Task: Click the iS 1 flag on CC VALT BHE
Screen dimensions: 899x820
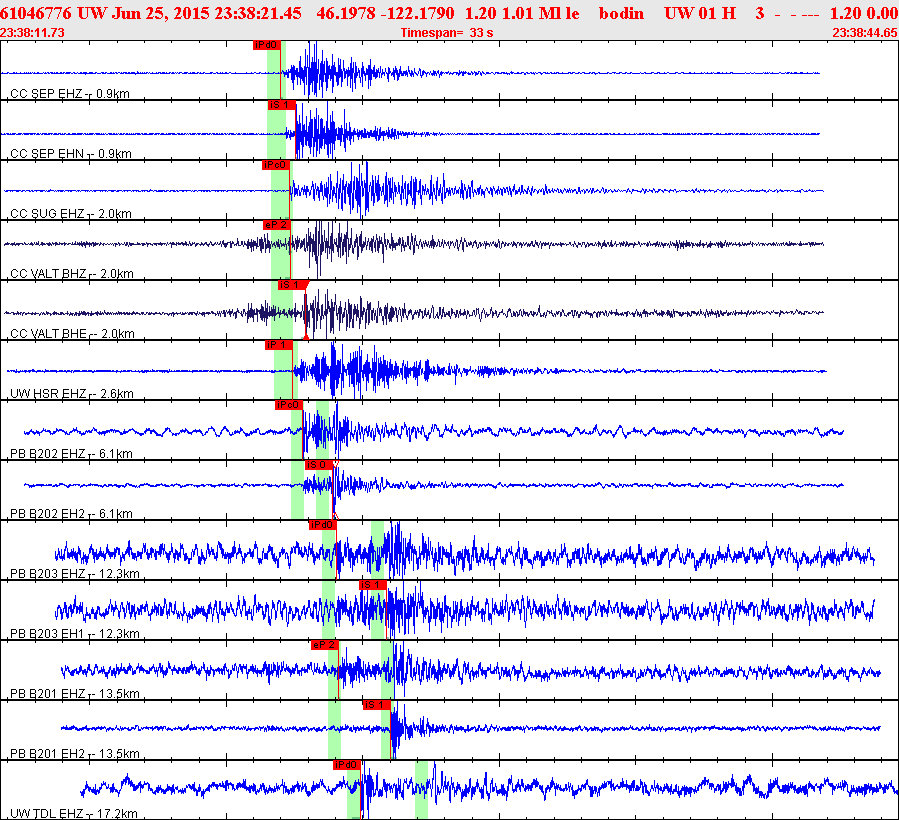Action: pos(291,285)
